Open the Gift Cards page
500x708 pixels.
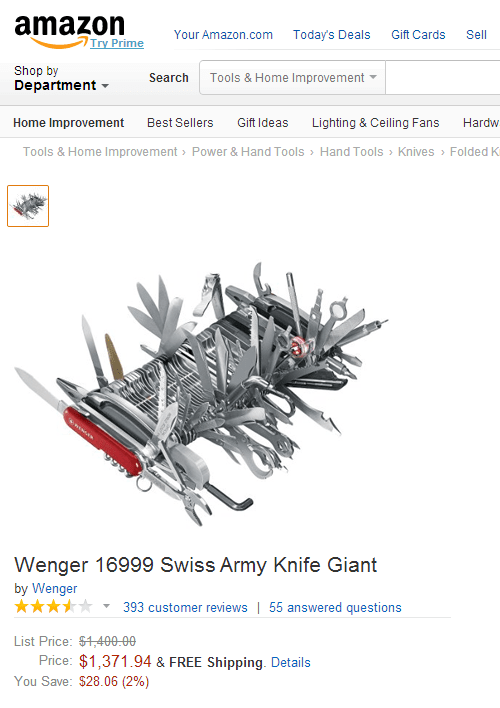pyautogui.click(x=418, y=35)
